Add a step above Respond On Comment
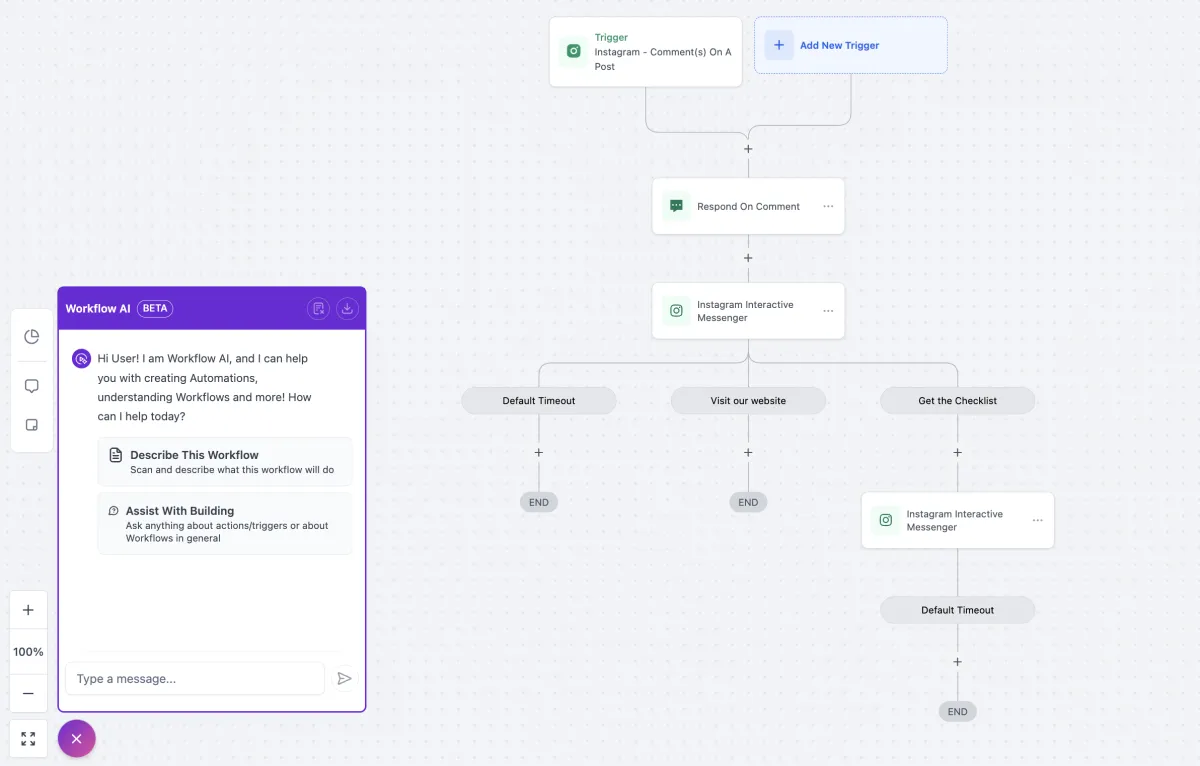This screenshot has height=766, width=1200. pyautogui.click(x=748, y=149)
